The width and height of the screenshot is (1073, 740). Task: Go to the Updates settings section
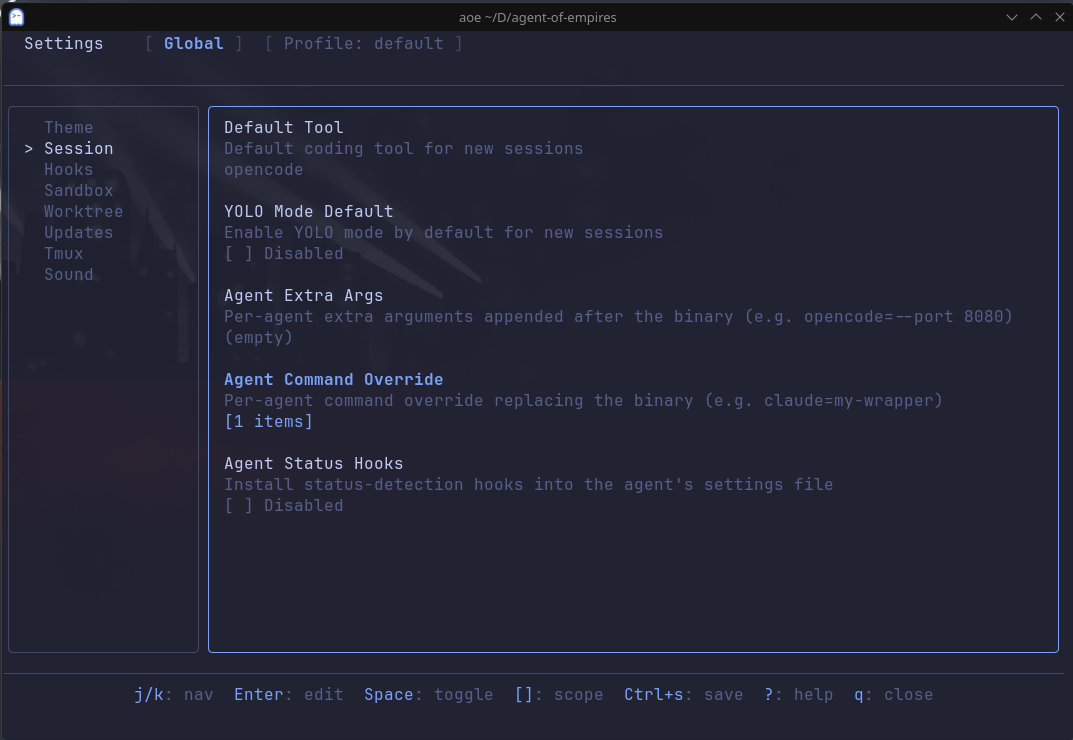(x=78, y=232)
